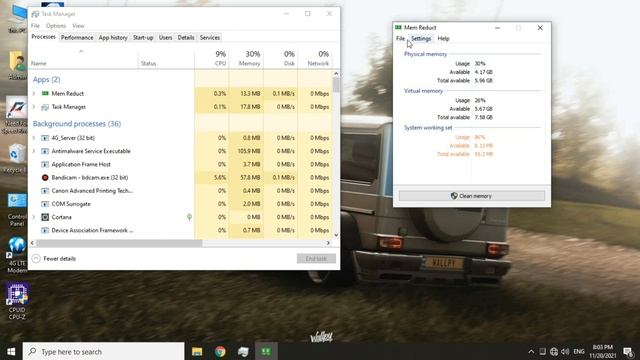
Task: Click the Status column header
Action: click(166, 58)
